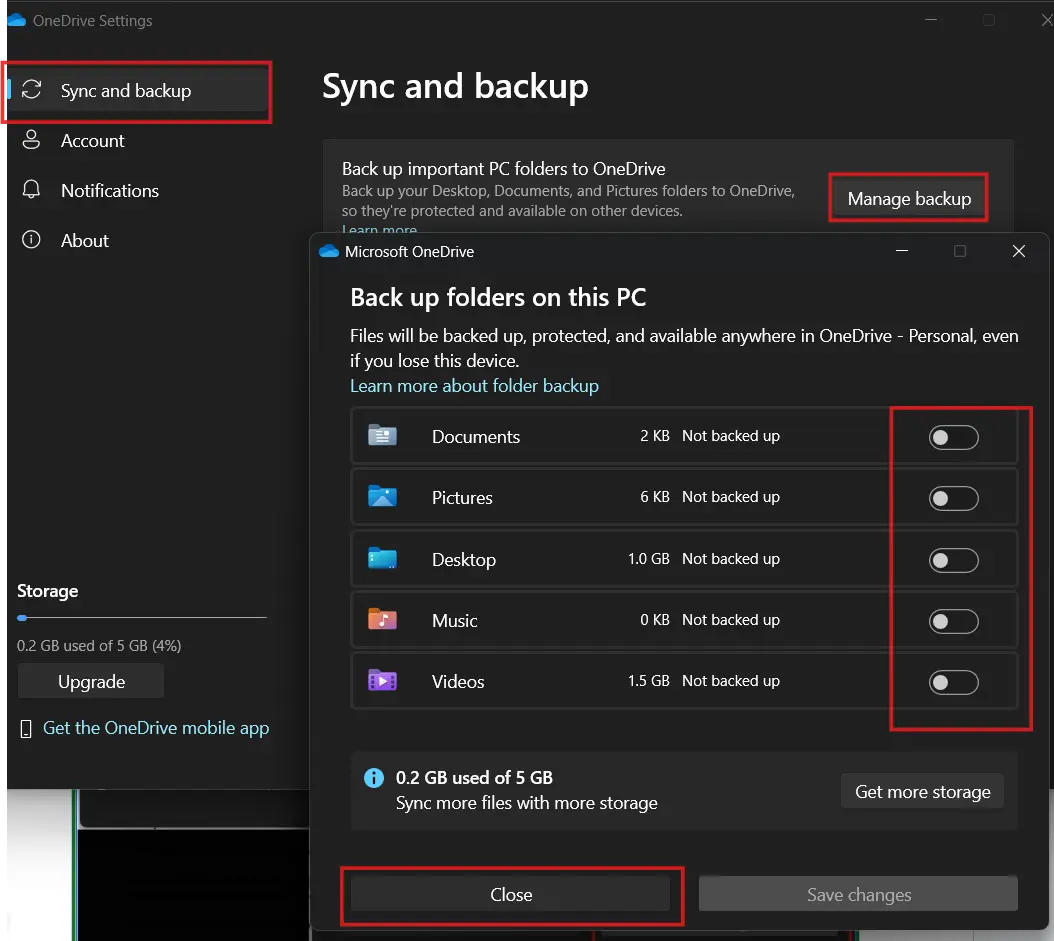1054x941 pixels.
Task: Open the About section
Action: (x=85, y=241)
